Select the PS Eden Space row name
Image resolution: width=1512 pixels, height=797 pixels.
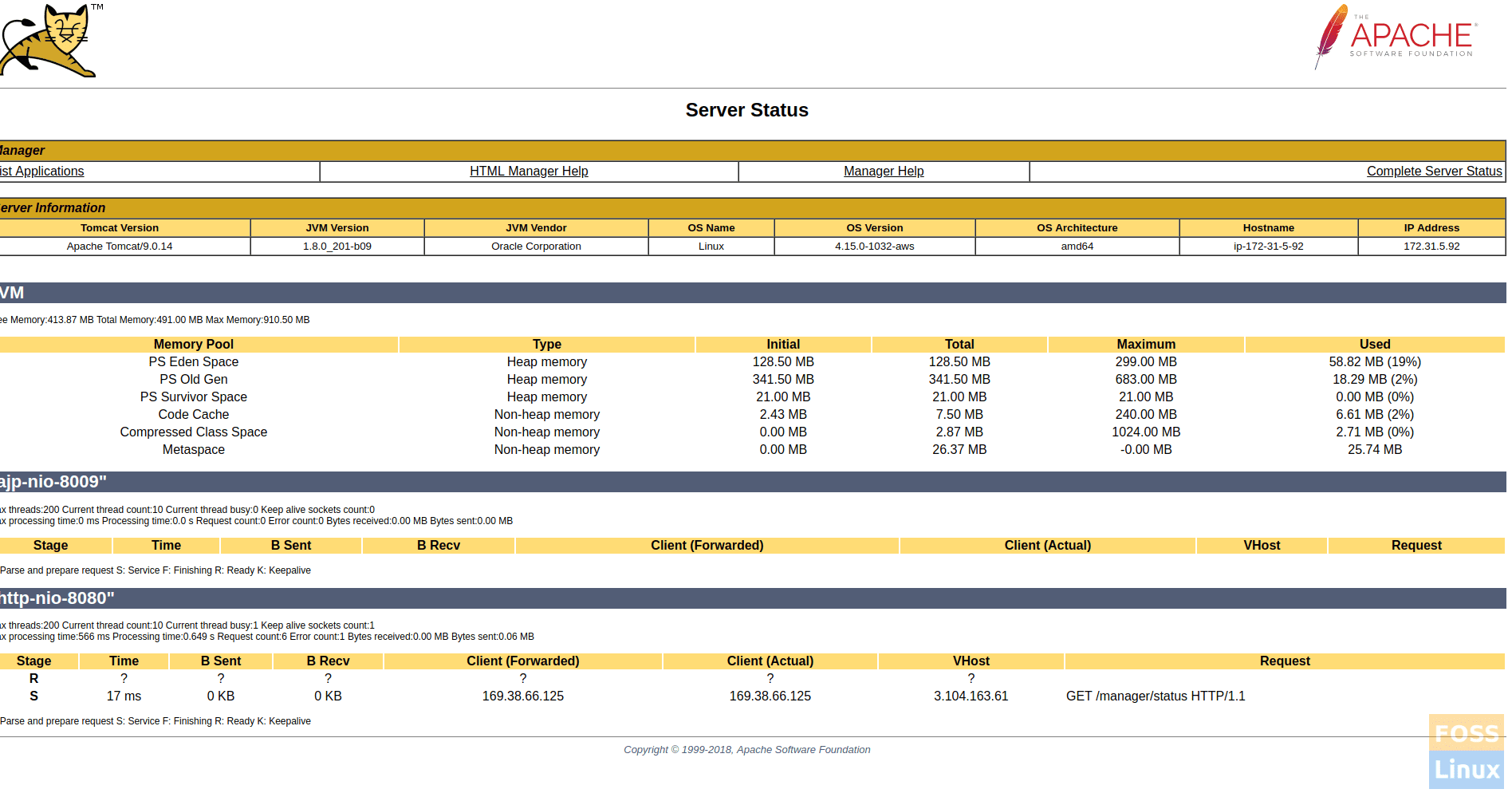[194, 362]
